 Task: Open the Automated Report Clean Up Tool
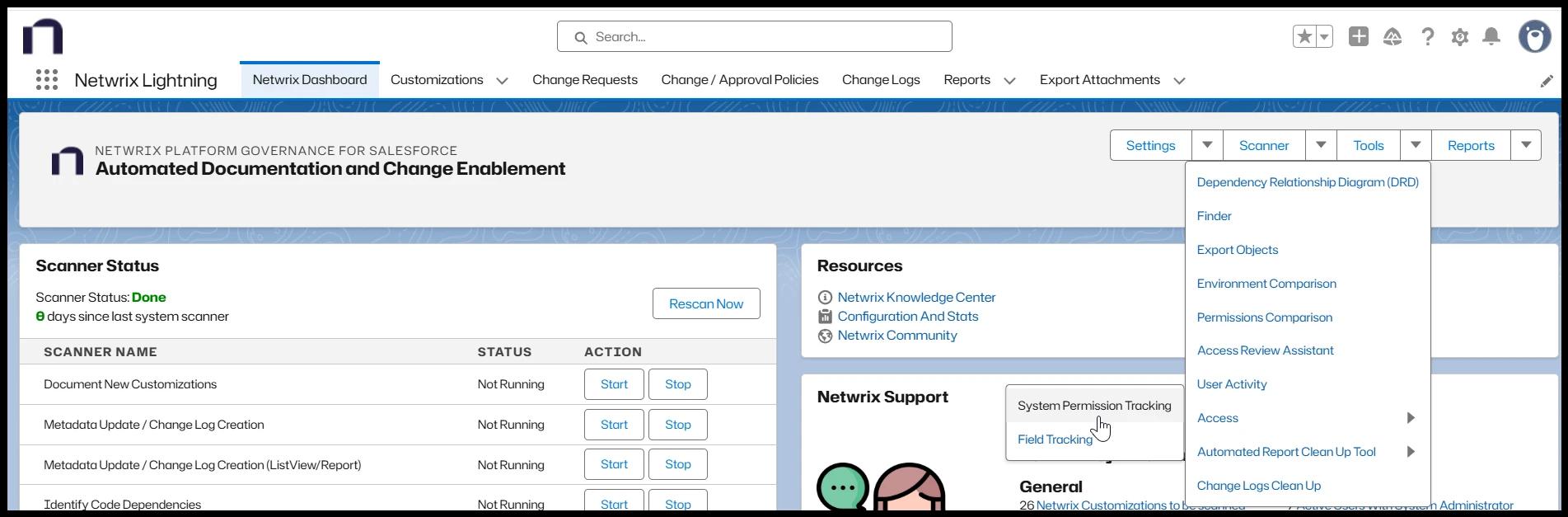pos(1308,452)
